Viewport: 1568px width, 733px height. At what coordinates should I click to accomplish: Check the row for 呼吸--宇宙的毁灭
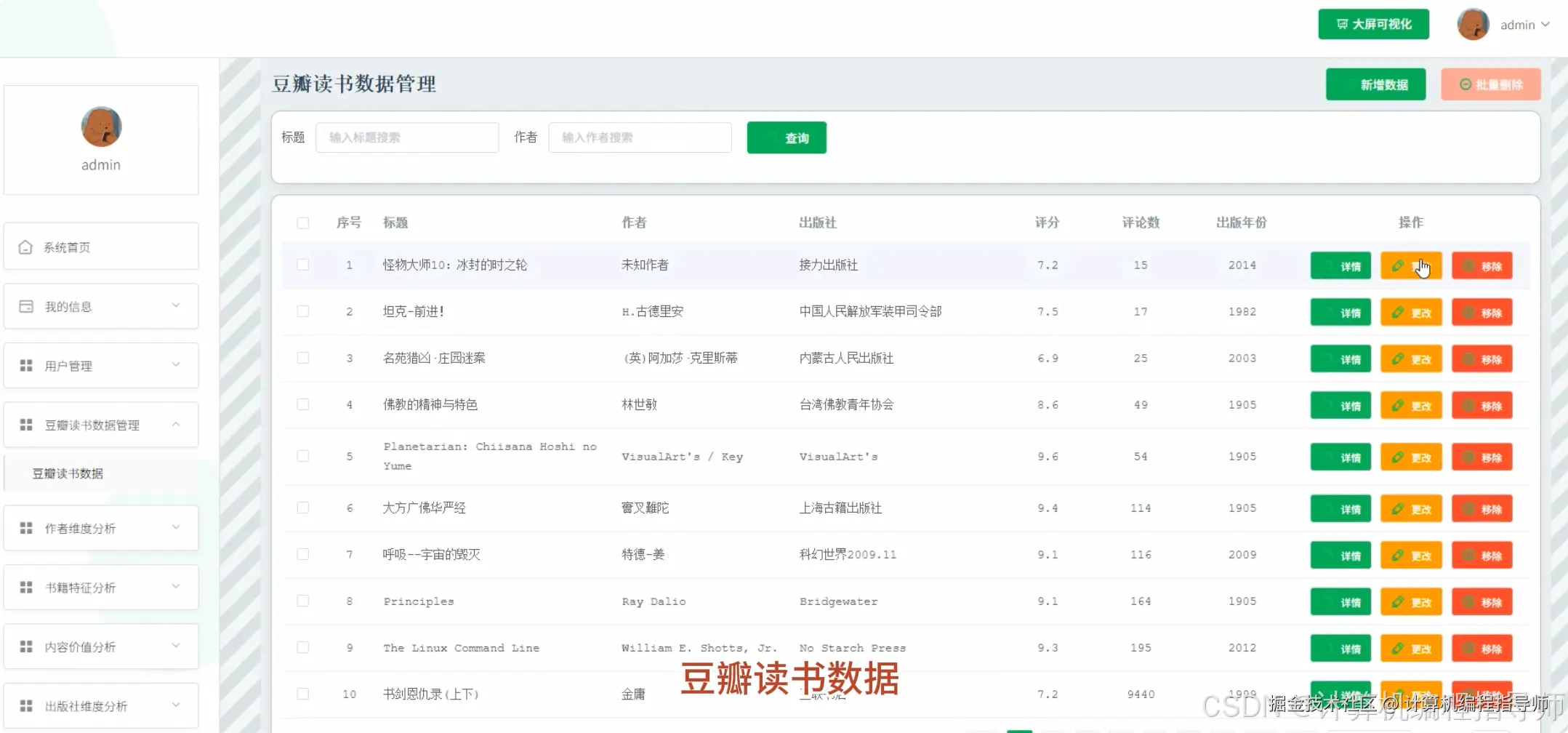(x=303, y=554)
